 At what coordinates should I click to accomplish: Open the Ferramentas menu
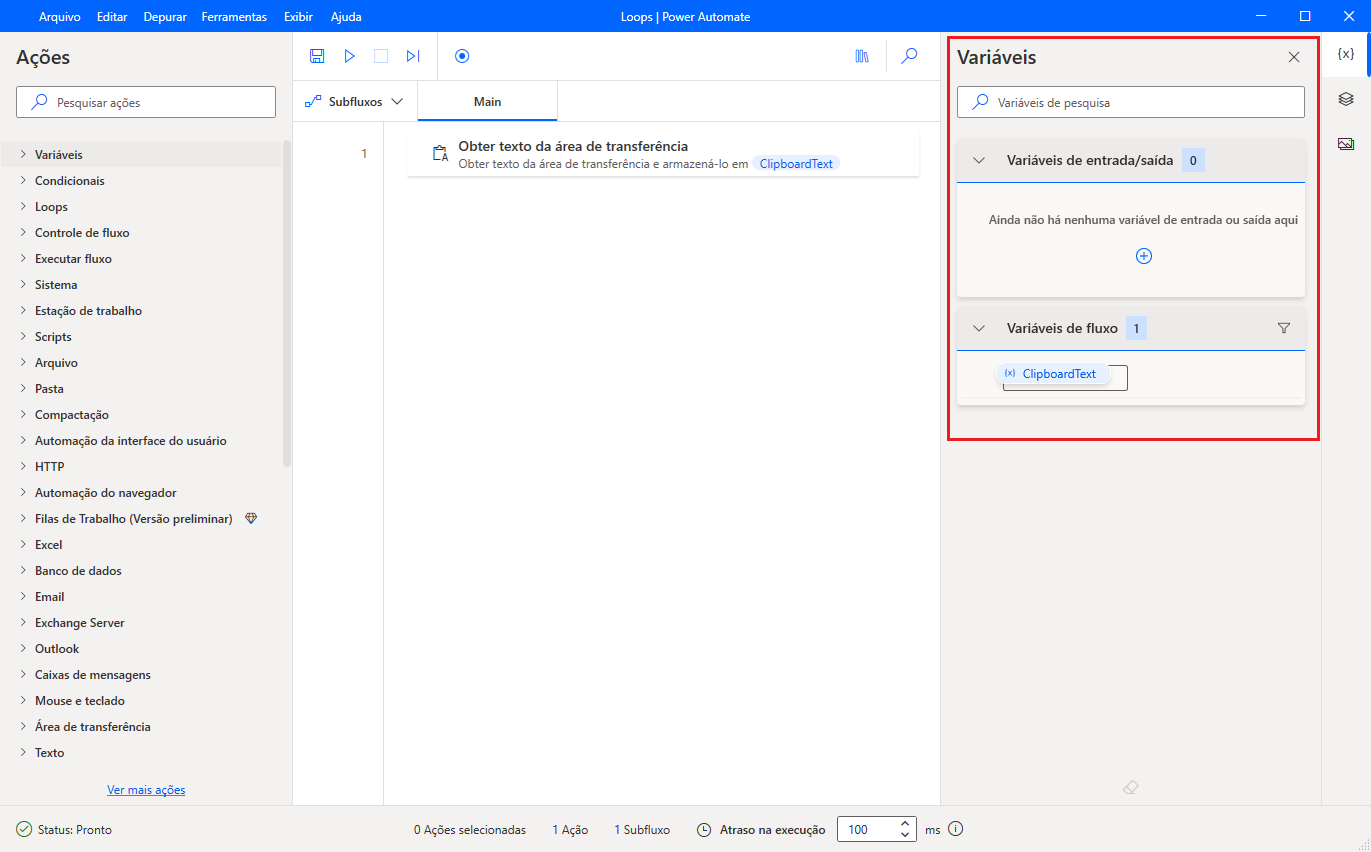234,17
